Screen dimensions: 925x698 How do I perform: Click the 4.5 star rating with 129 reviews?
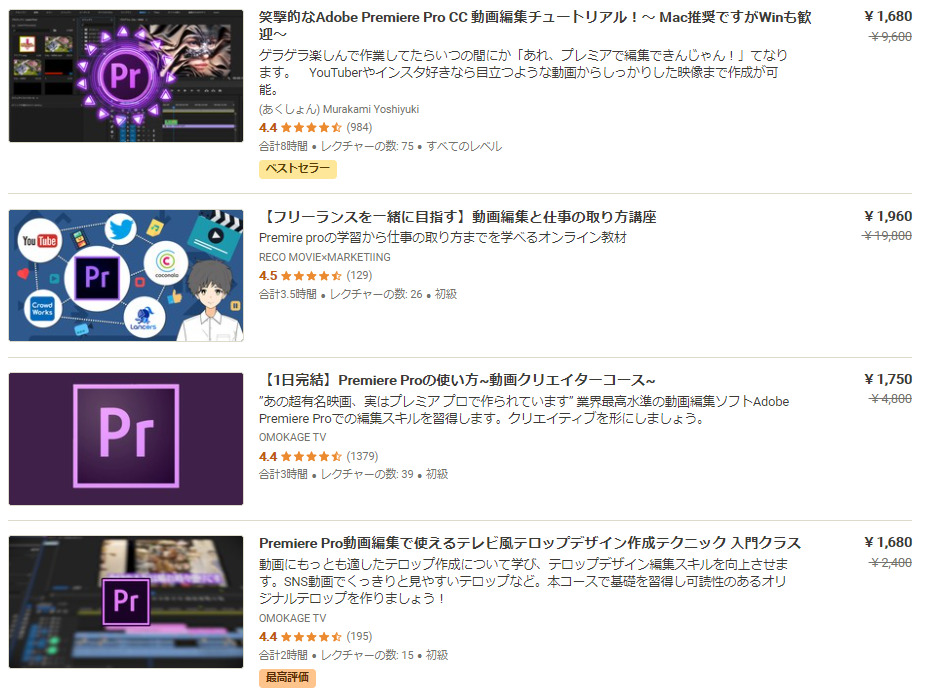coord(315,276)
